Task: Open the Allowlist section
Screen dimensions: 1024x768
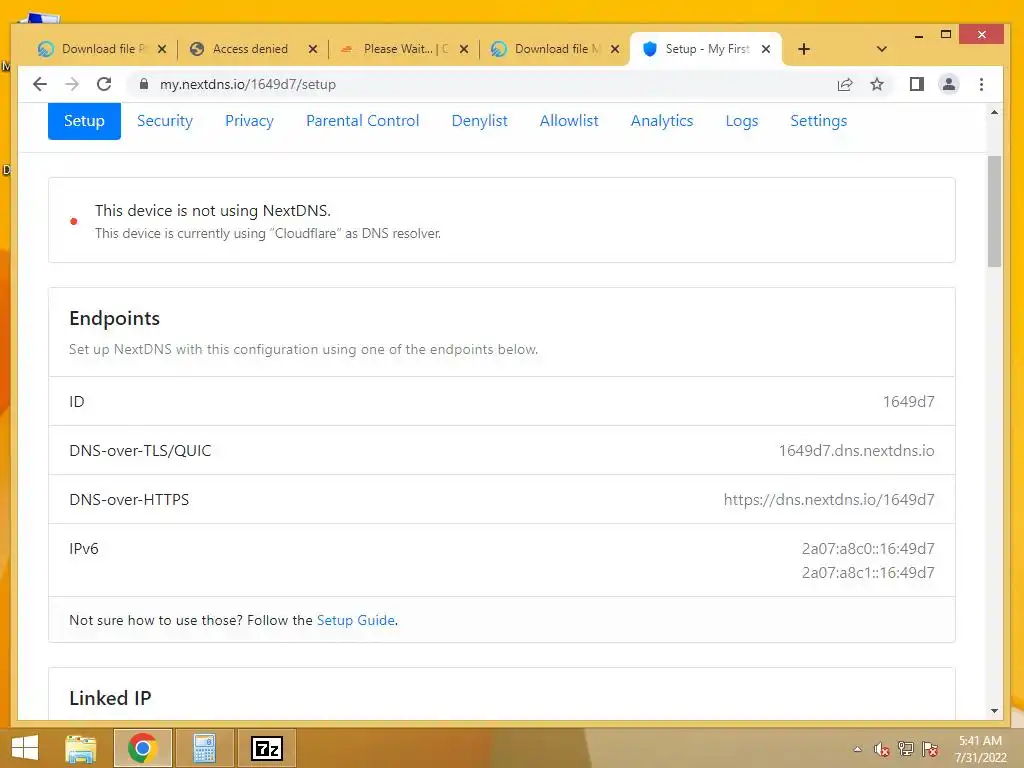Action: tap(569, 121)
